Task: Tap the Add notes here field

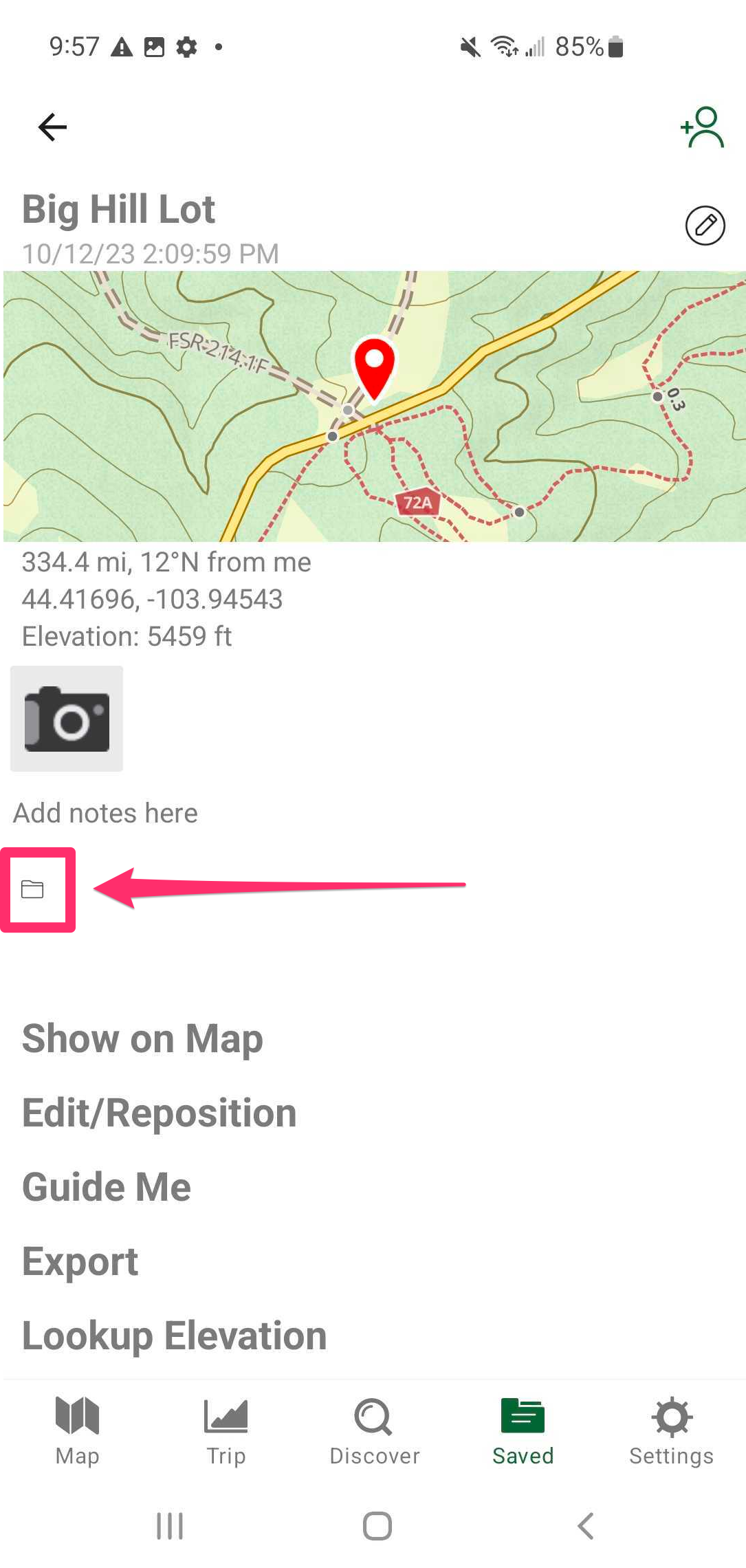Action: (x=106, y=813)
